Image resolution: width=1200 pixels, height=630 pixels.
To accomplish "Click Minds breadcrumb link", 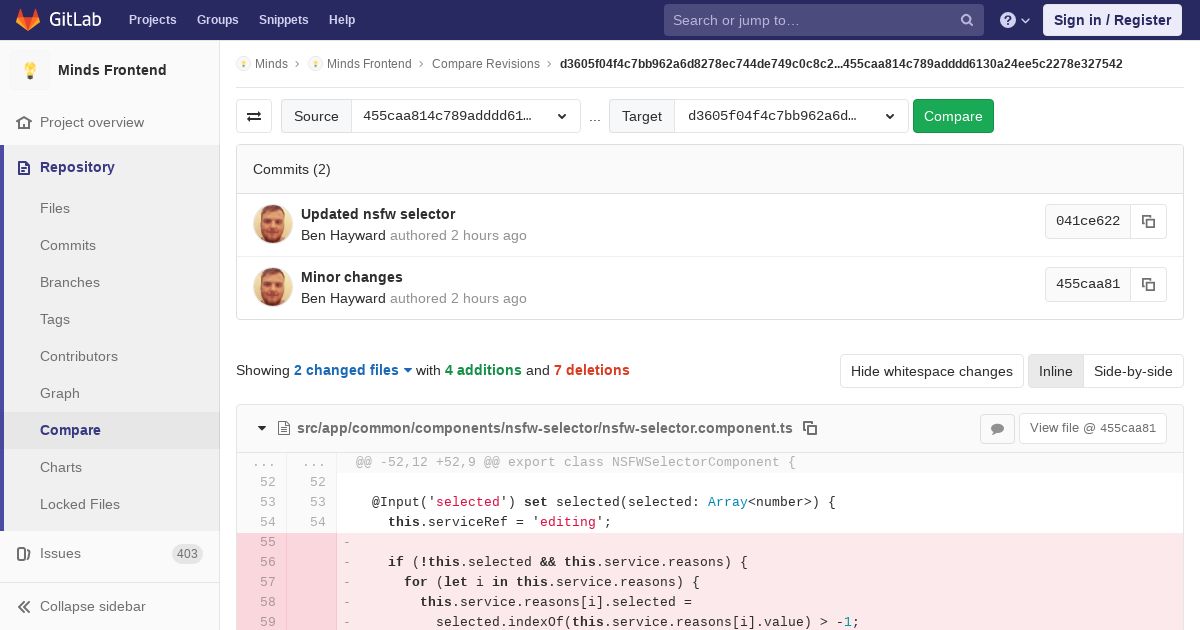I will click(271, 63).
